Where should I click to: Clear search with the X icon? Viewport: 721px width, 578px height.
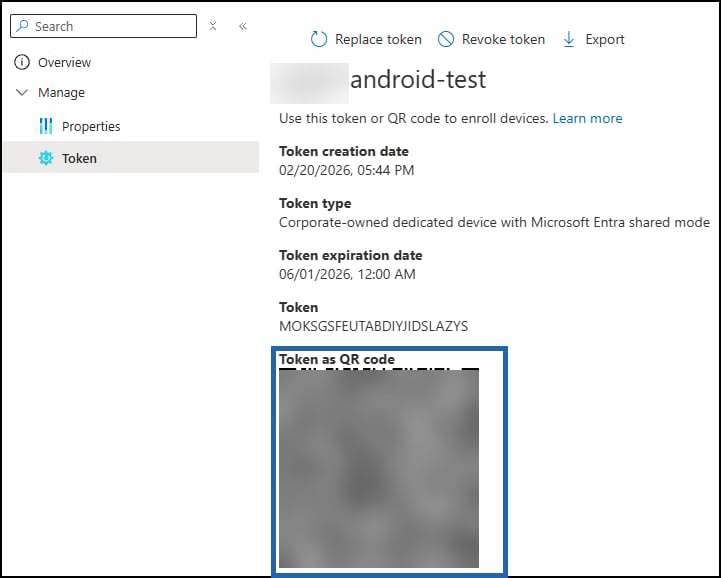tap(213, 26)
